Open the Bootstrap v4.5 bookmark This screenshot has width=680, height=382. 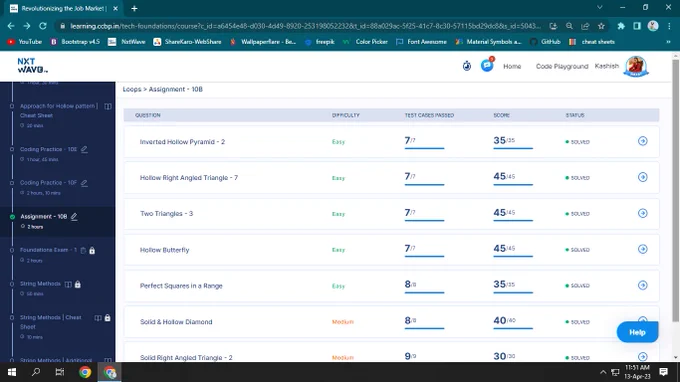(x=75, y=42)
